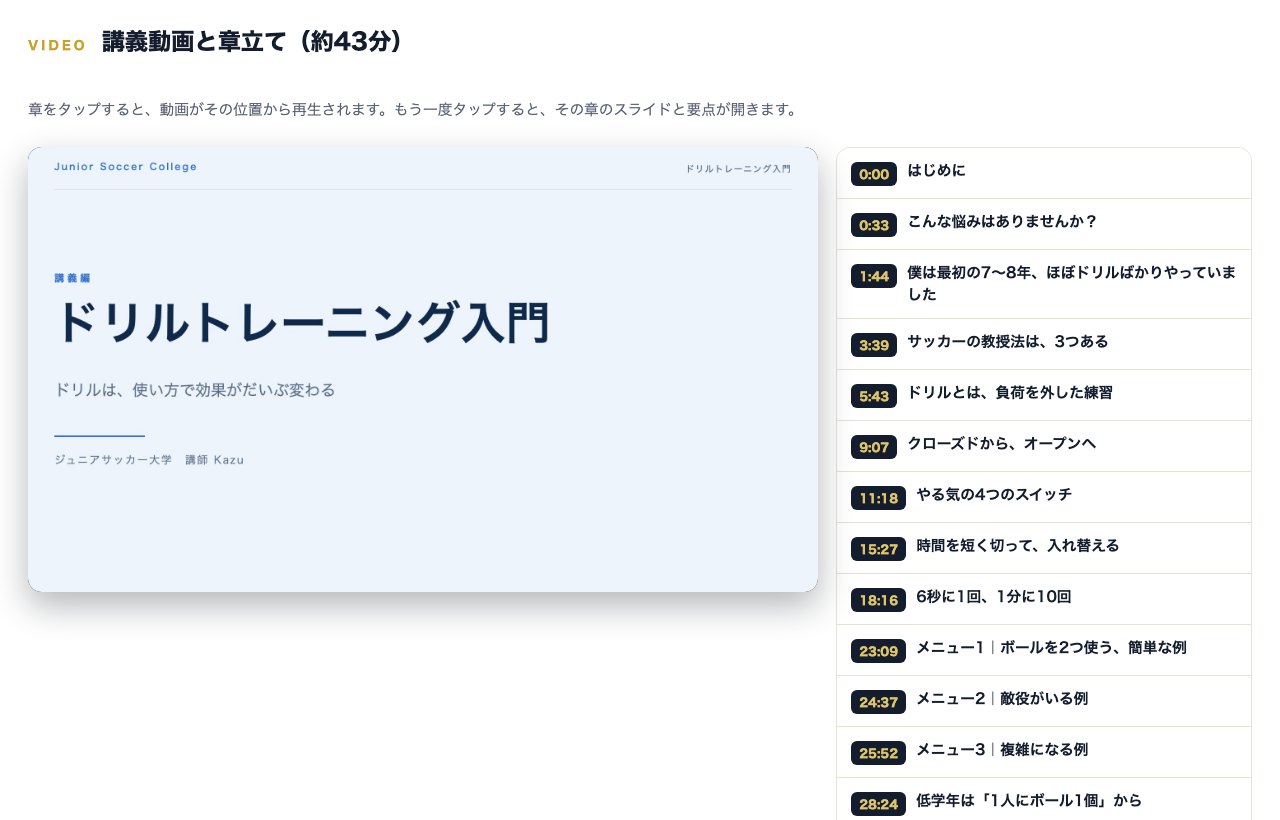Open chapter メニュー2｜敵役がいる例
This screenshot has height=820, width=1280.
tap(1044, 701)
